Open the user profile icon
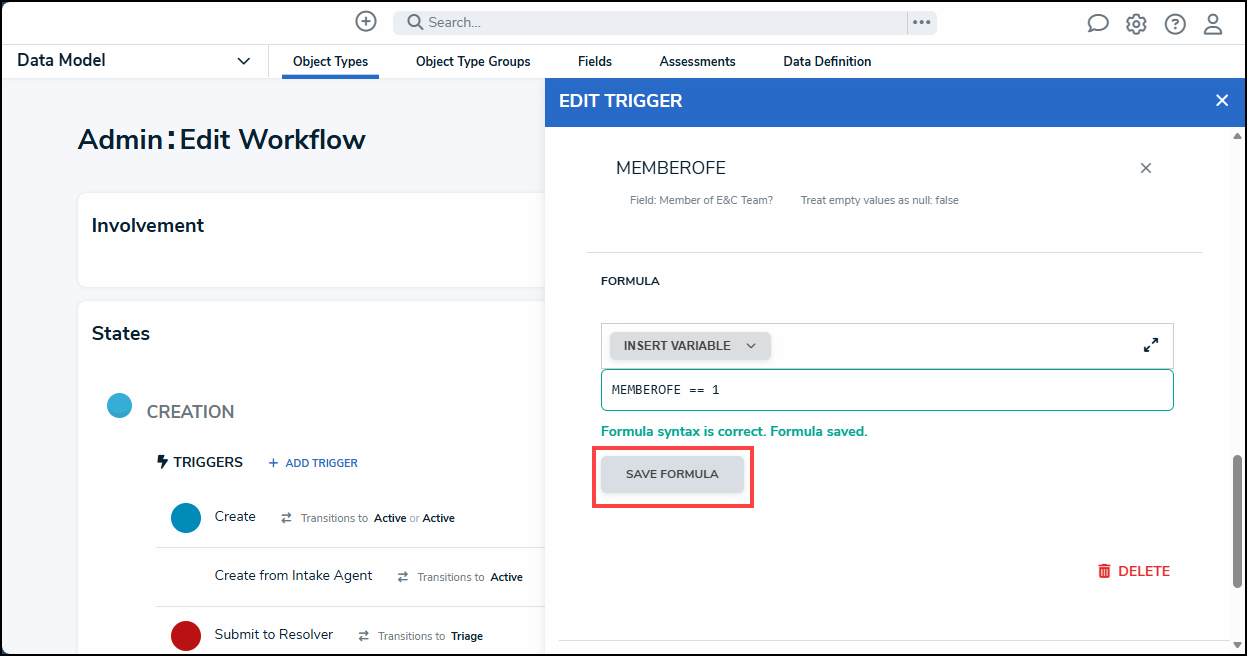1247x656 pixels. click(1213, 23)
